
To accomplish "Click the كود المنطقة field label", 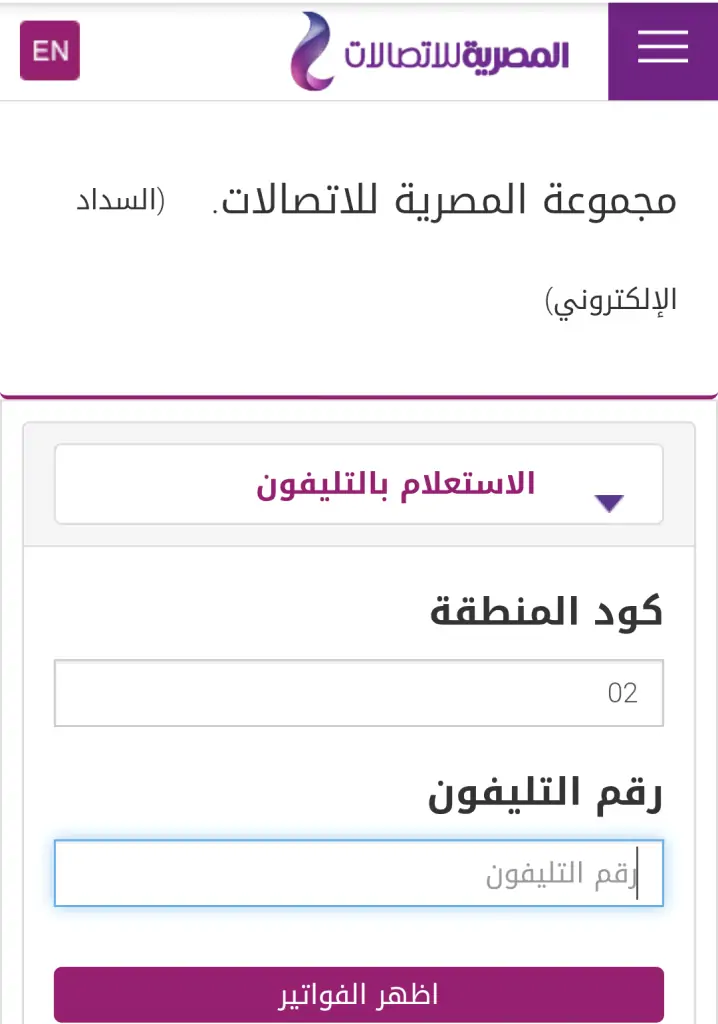I will click(x=546, y=612).
